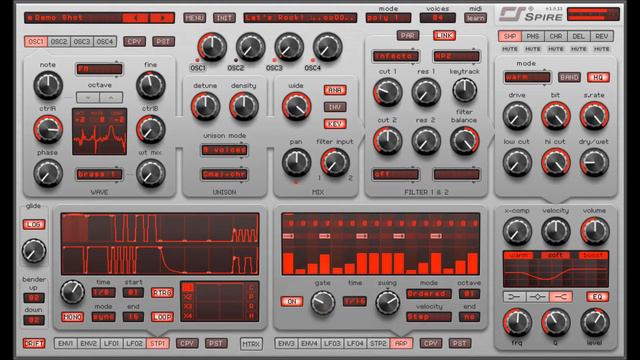The image size is (640, 360).
Task: Open the infecto filter type dropdown
Action: (395, 56)
